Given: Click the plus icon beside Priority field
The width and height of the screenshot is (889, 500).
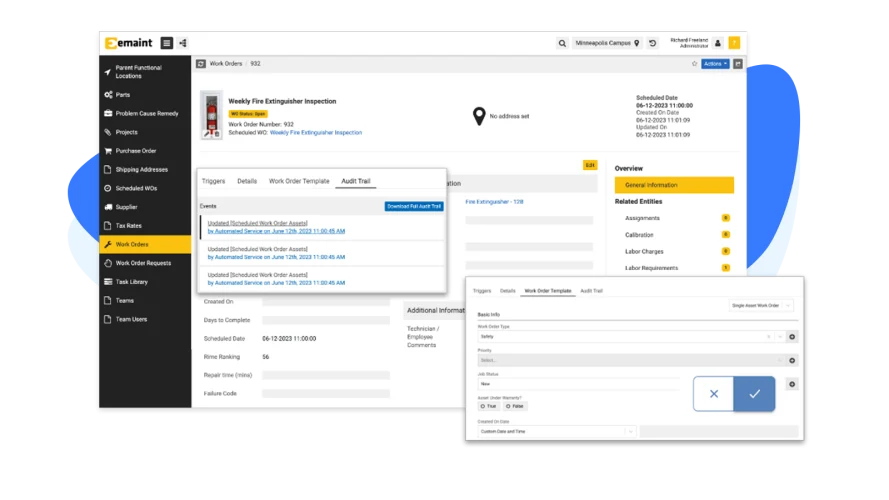Looking at the screenshot, I should (792, 360).
